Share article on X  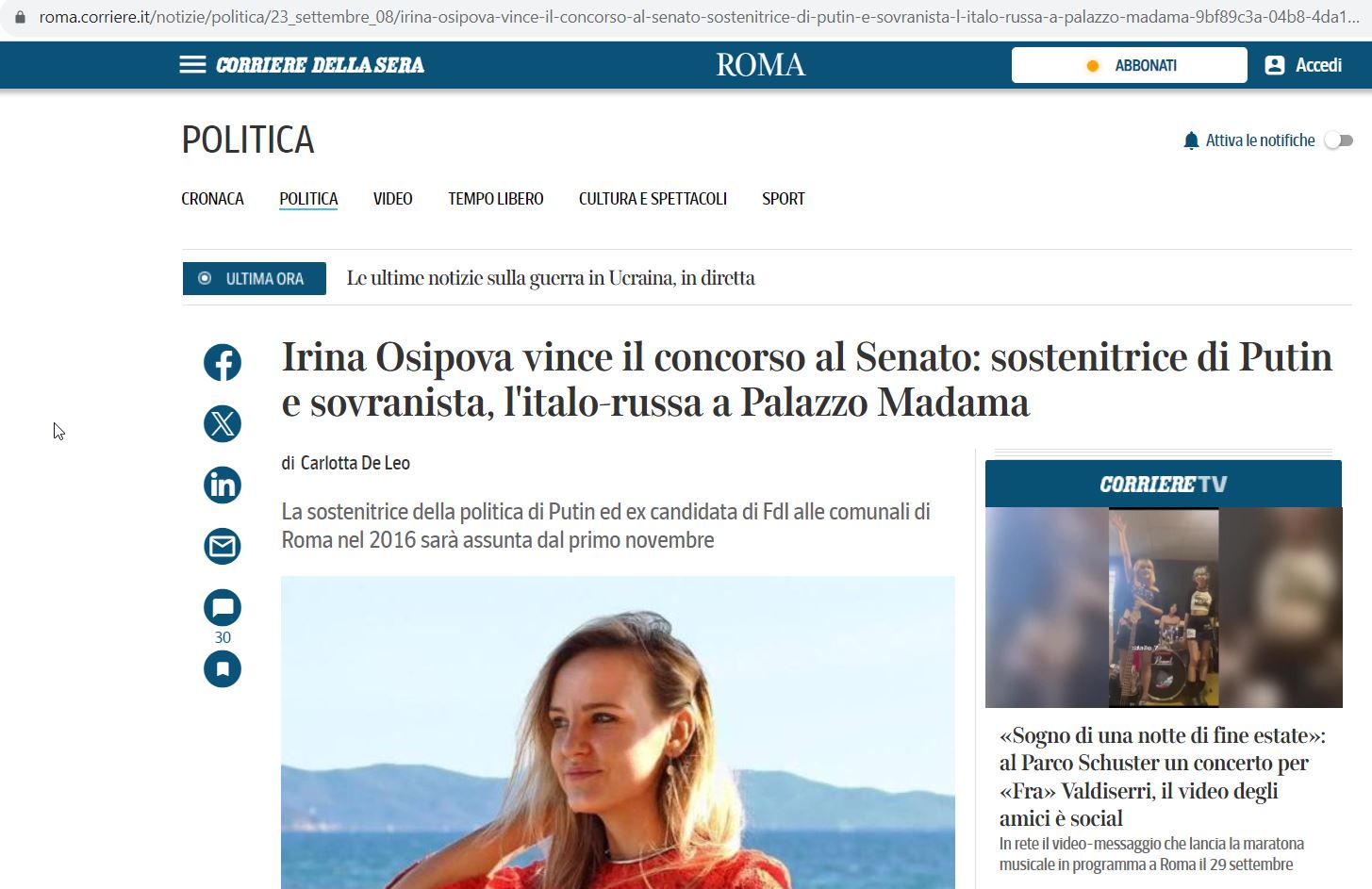tap(223, 424)
